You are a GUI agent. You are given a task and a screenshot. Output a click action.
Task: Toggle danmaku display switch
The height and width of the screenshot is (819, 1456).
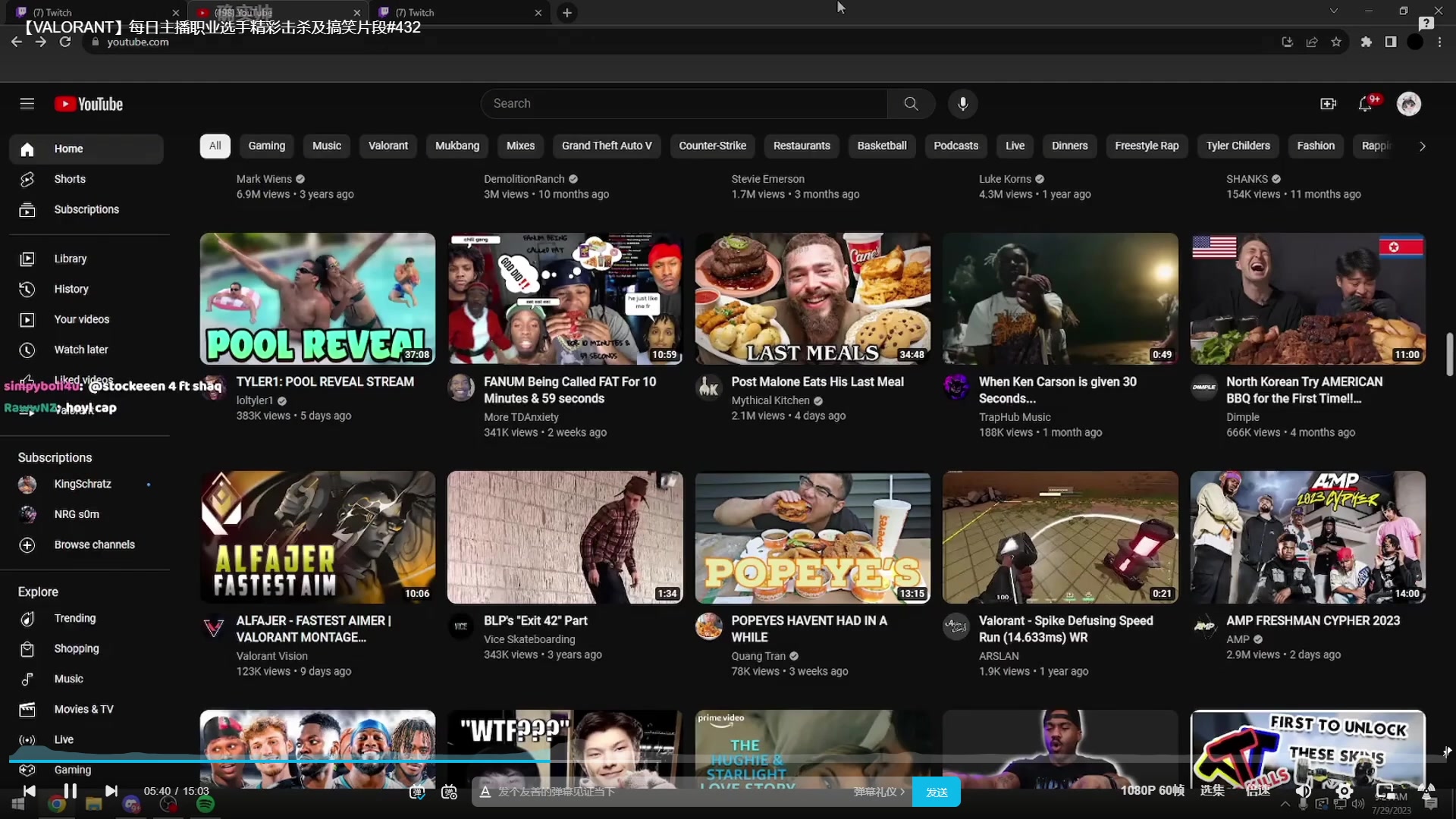coord(417,792)
